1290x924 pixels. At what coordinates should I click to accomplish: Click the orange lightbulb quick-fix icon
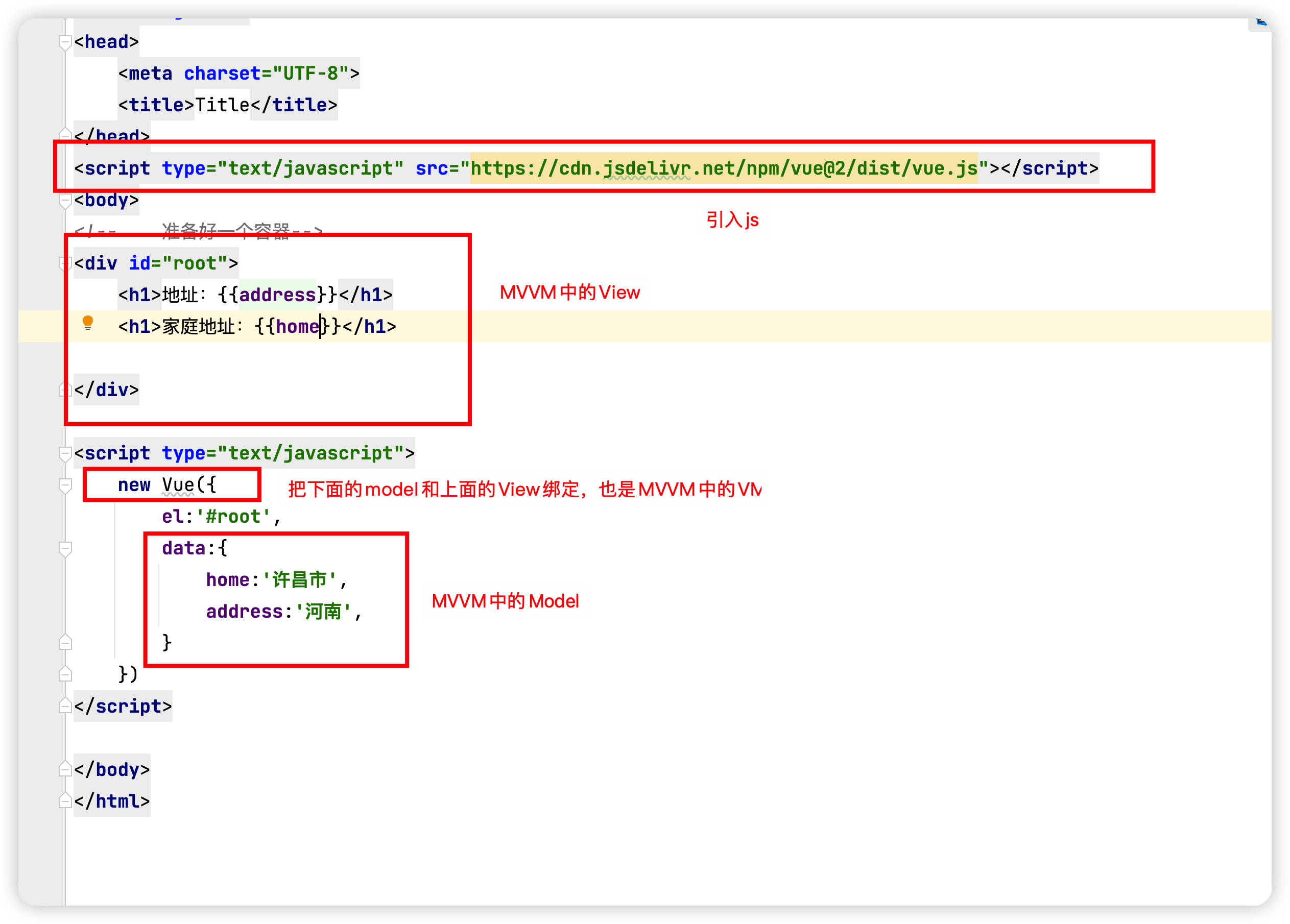[88, 323]
